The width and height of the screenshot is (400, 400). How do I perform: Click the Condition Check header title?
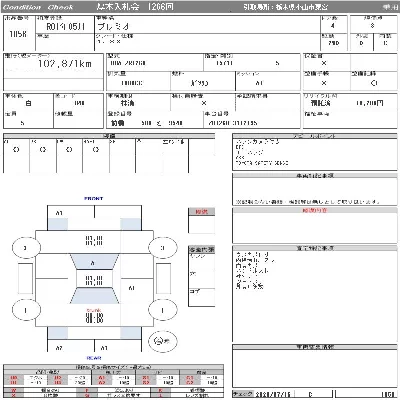(38, 7)
